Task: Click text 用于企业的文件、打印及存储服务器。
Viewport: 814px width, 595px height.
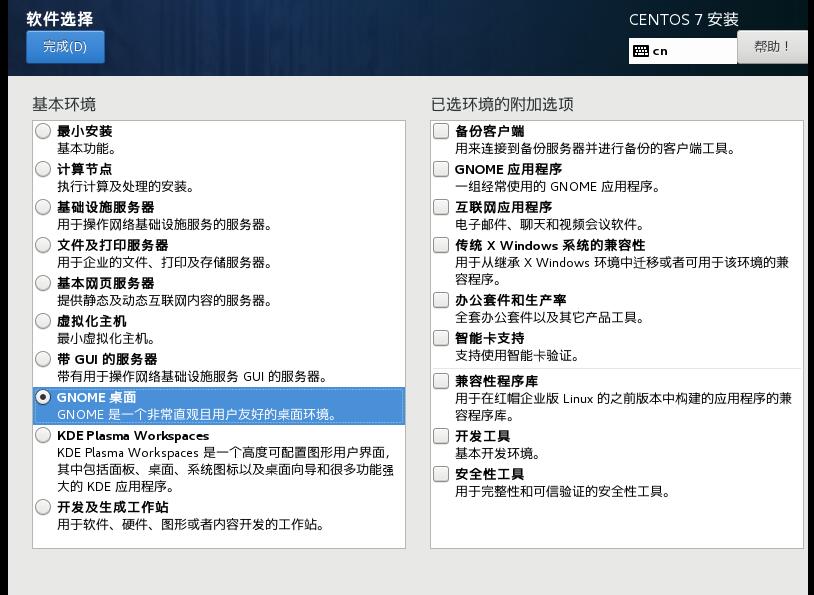Action: pyautogui.click(x=164, y=262)
